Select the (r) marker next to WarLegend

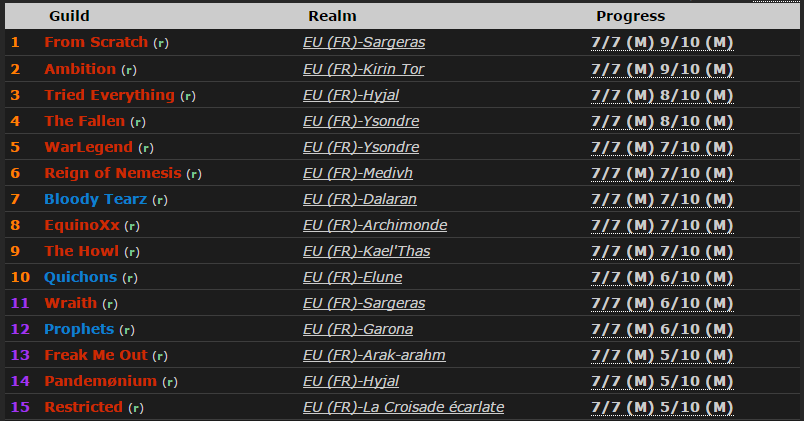point(146,148)
